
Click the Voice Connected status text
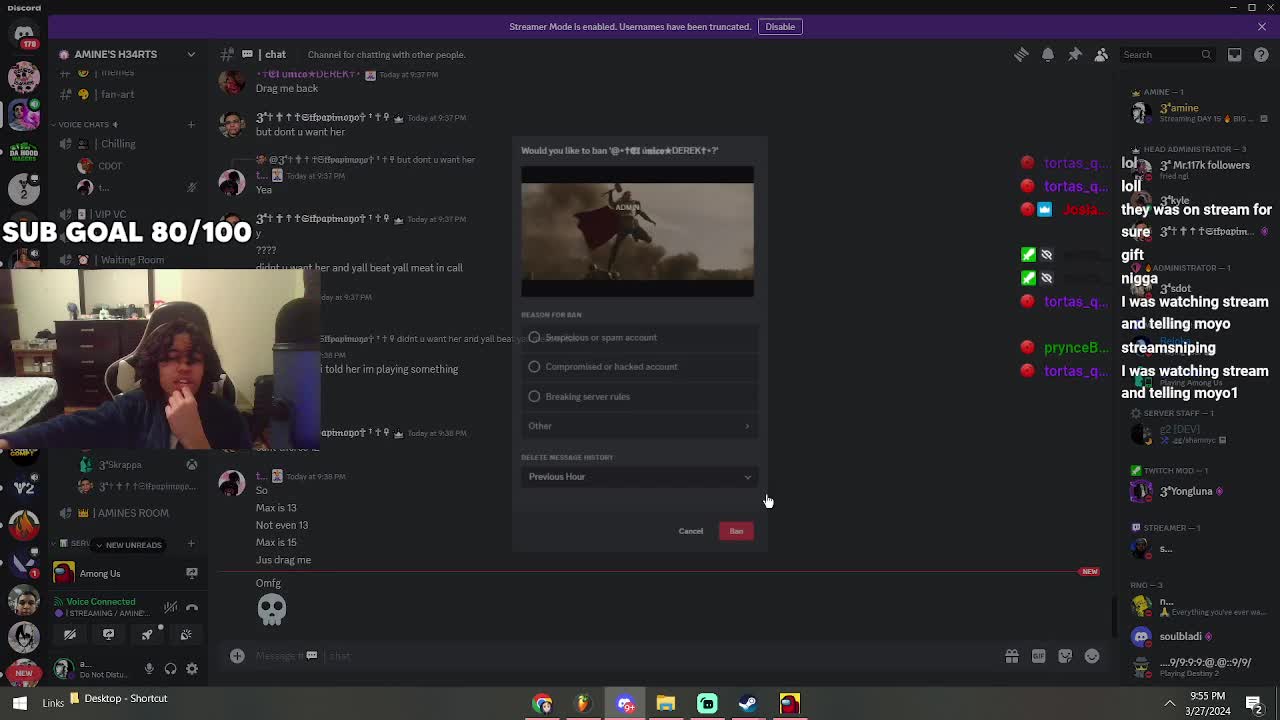pyautogui.click(x=100, y=602)
